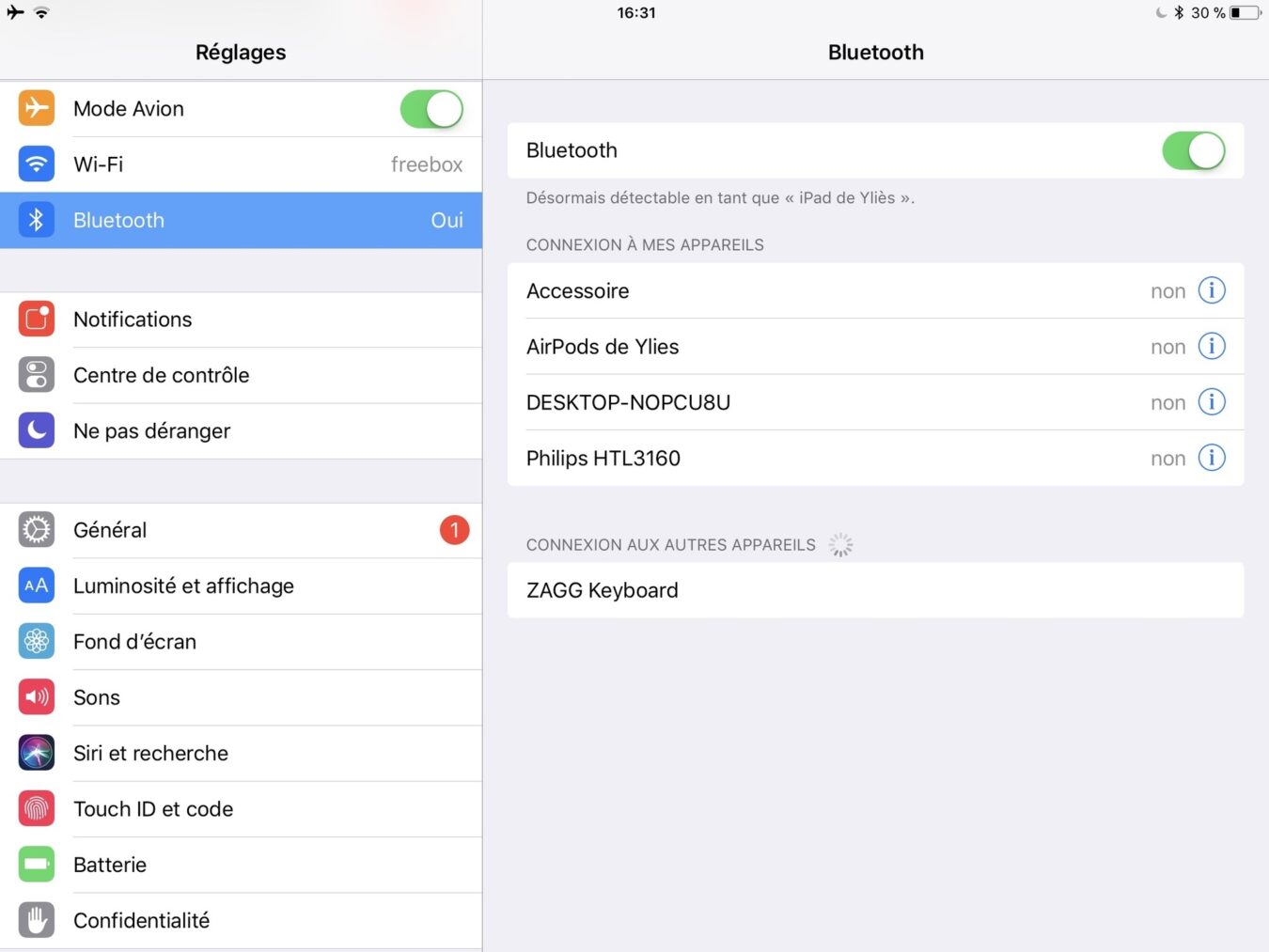Viewport: 1269px width, 952px height.
Task: Click the red Général notification badge
Action: [454, 530]
